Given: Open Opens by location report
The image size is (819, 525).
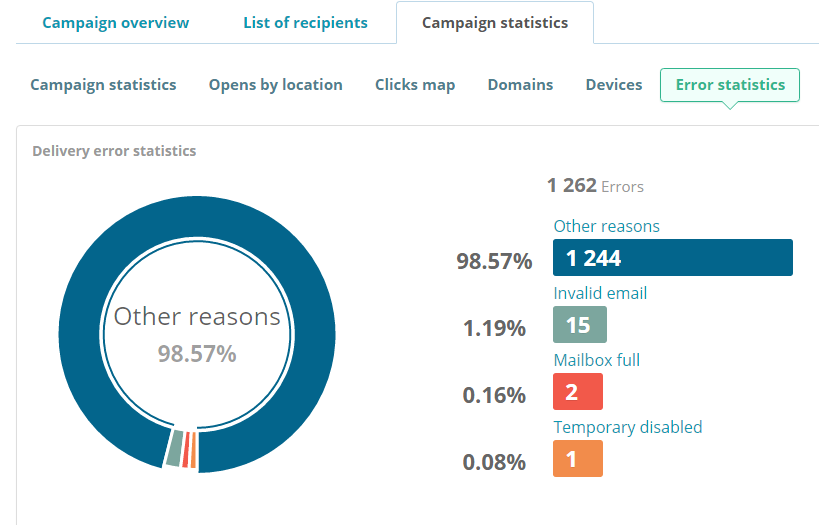Looking at the screenshot, I should [276, 85].
